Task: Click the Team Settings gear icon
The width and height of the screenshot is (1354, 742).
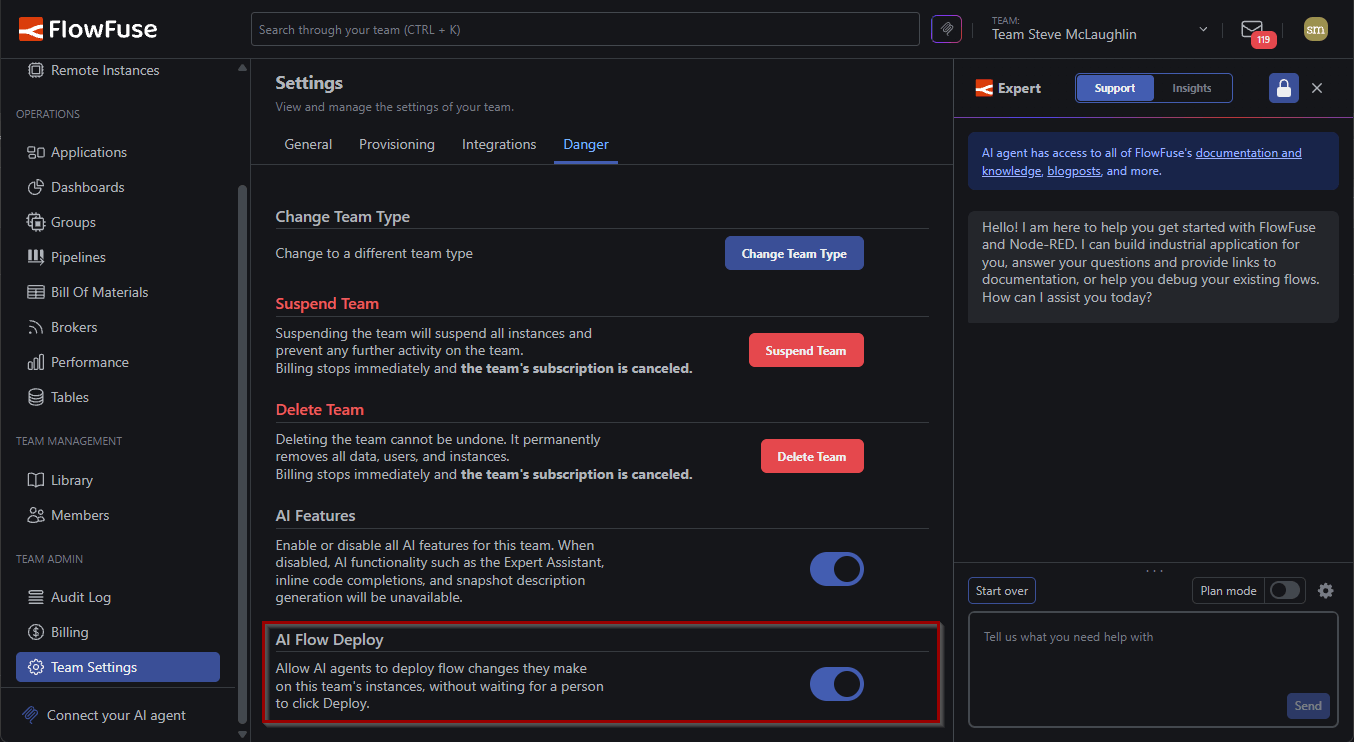Action: 36,667
